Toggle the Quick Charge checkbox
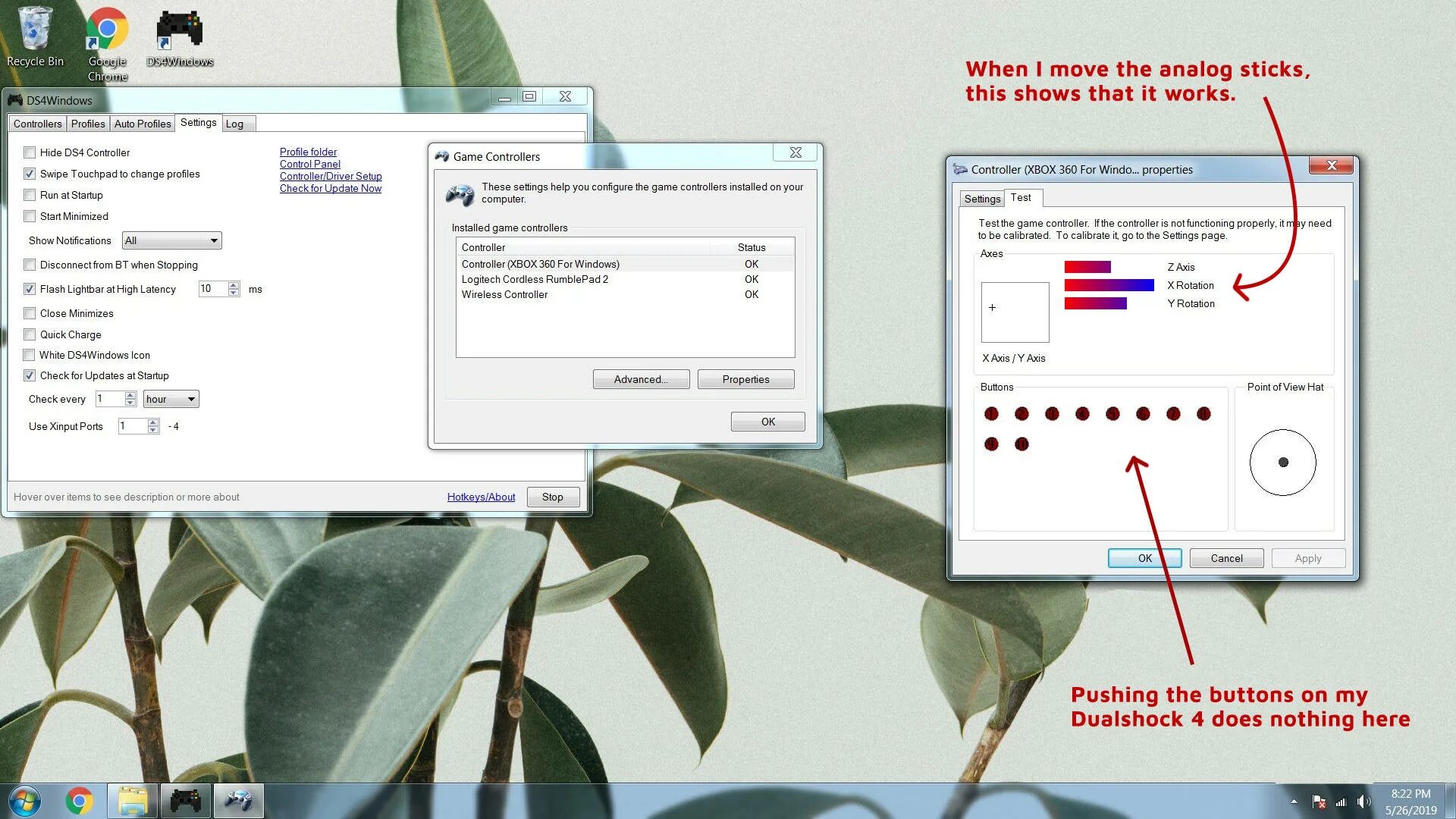This screenshot has width=1456, height=819. click(30, 334)
